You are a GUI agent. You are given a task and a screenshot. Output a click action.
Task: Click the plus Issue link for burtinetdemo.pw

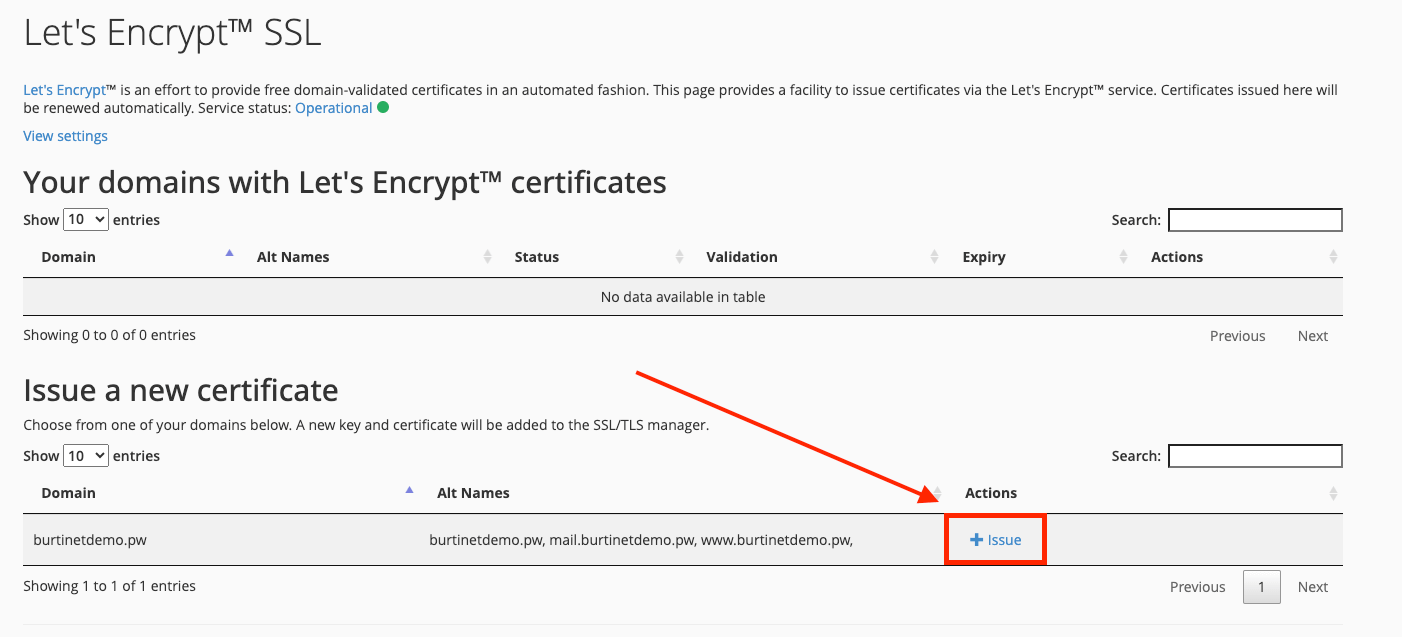click(x=996, y=540)
